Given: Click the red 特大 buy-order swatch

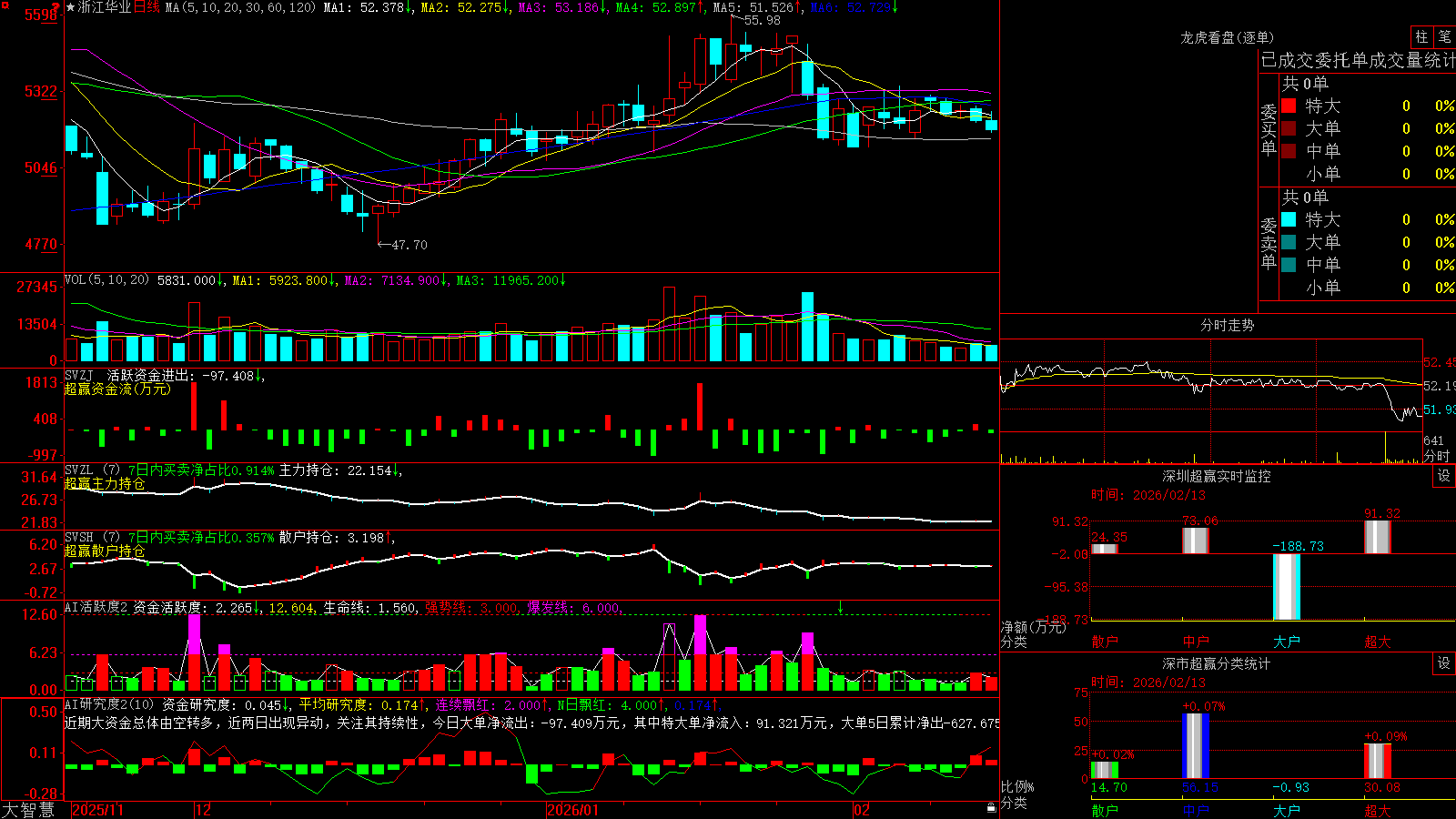Looking at the screenshot, I should click(1289, 106).
